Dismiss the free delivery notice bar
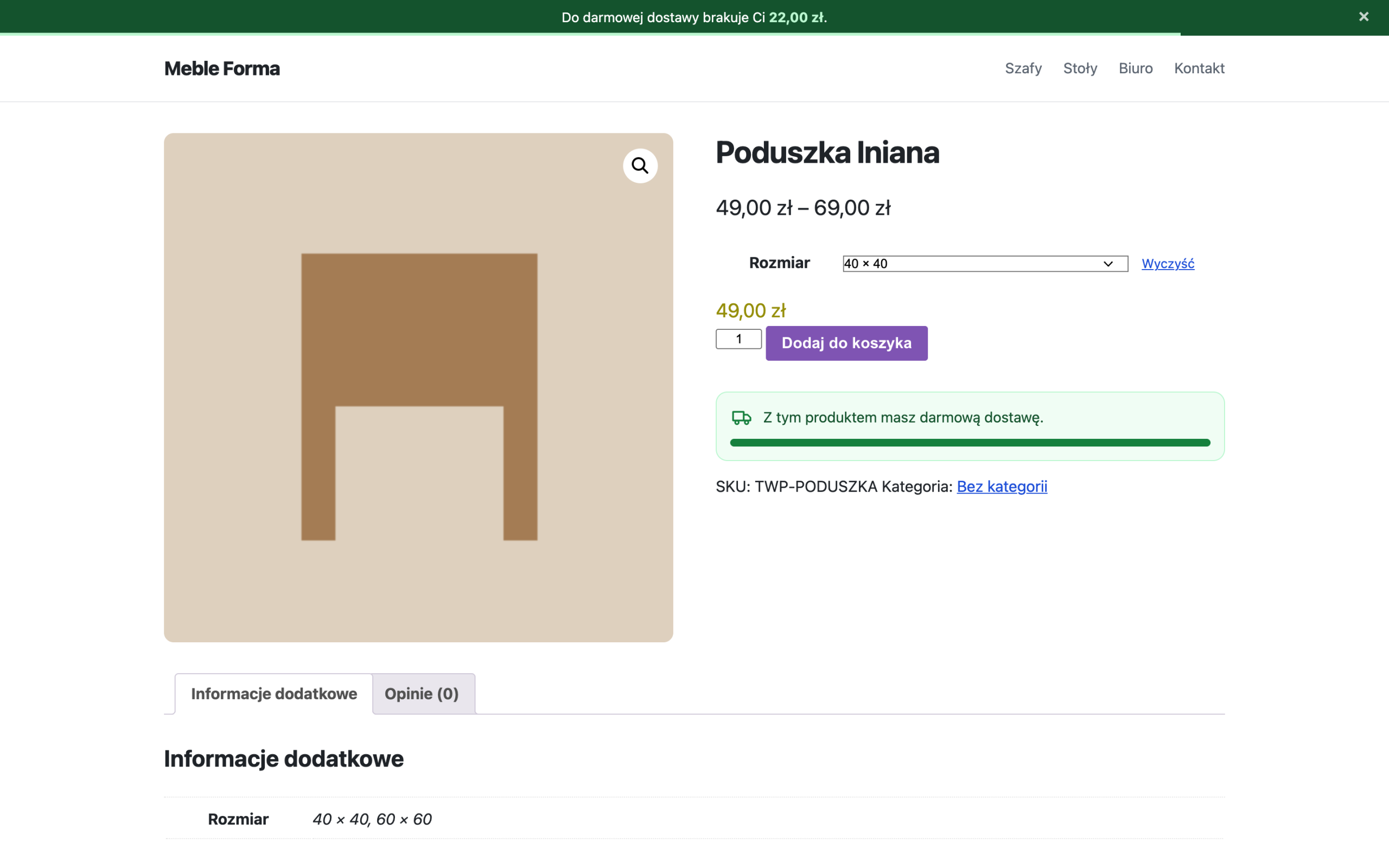Image resolution: width=1389 pixels, height=868 pixels. click(x=1363, y=17)
